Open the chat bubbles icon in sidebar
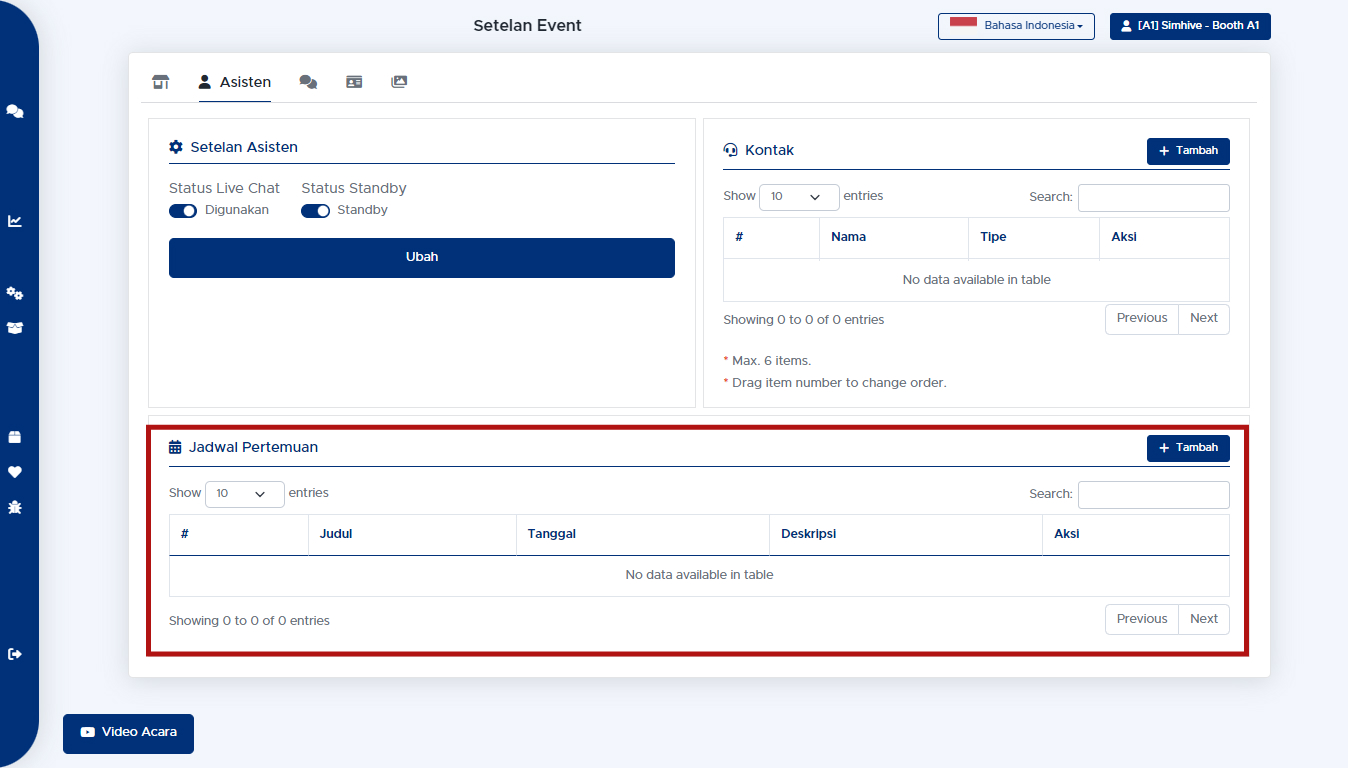Screen dimensions: 1348x768 [15, 111]
